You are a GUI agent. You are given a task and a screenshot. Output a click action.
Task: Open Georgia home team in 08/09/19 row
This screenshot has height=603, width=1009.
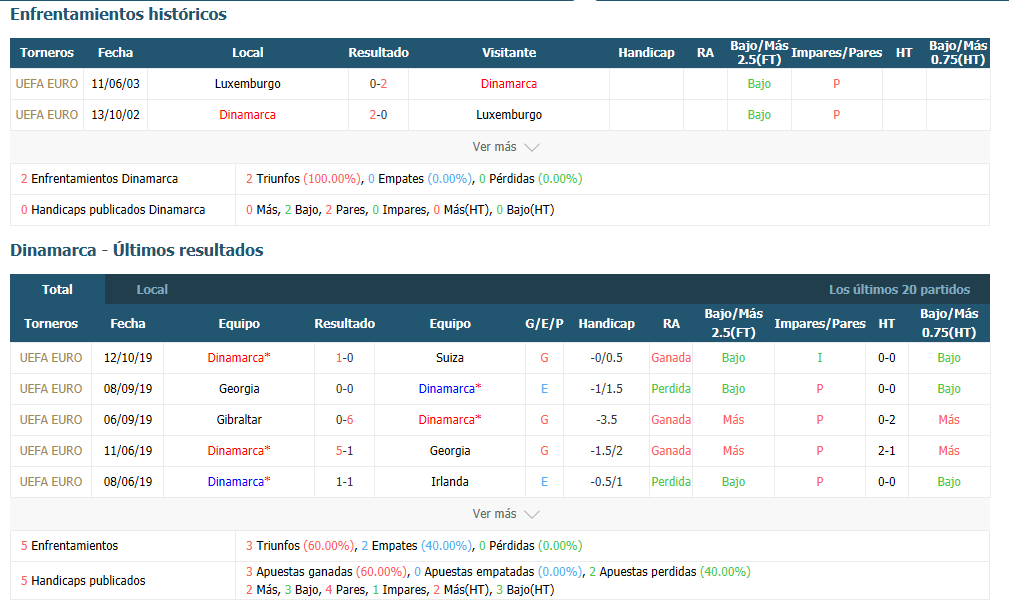click(239, 389)
